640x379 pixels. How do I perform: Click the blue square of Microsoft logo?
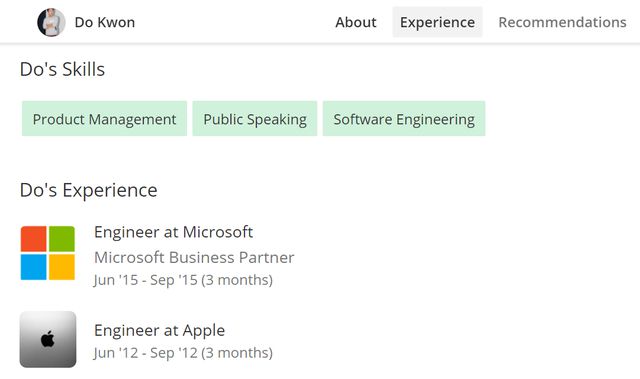tap(33, 267)
